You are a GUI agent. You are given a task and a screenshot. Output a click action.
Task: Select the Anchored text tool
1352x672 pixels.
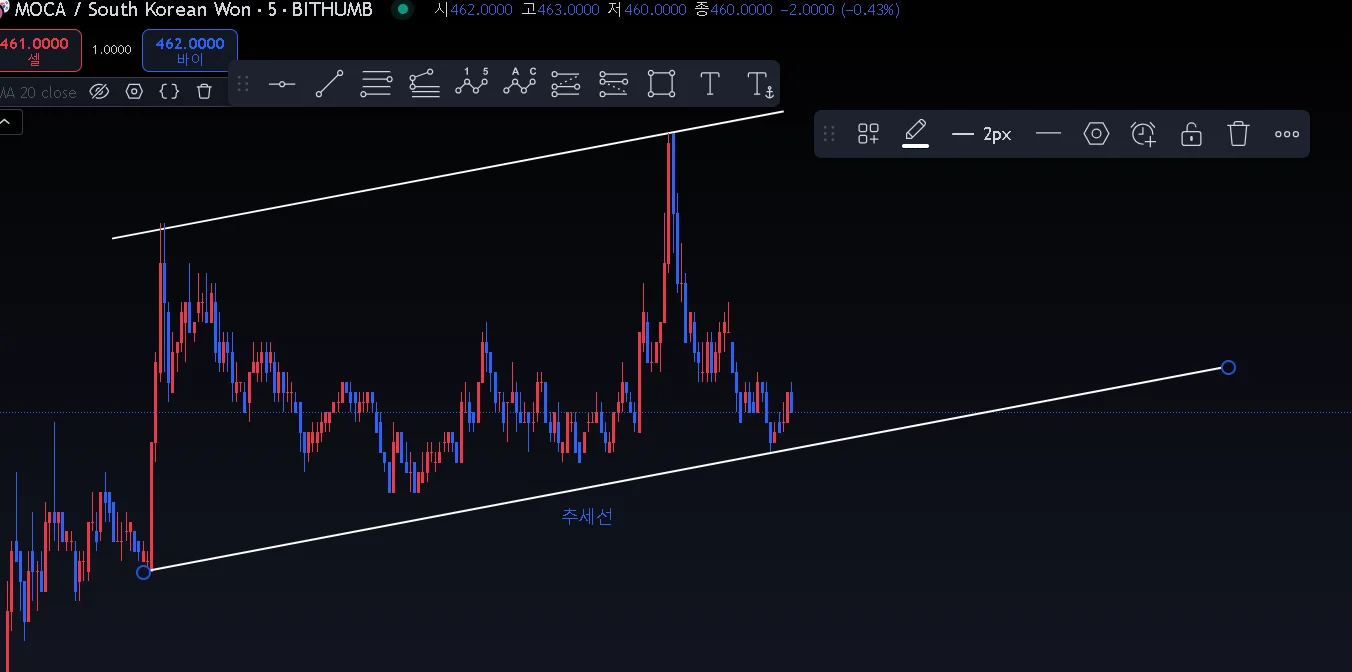click(760, 84)
